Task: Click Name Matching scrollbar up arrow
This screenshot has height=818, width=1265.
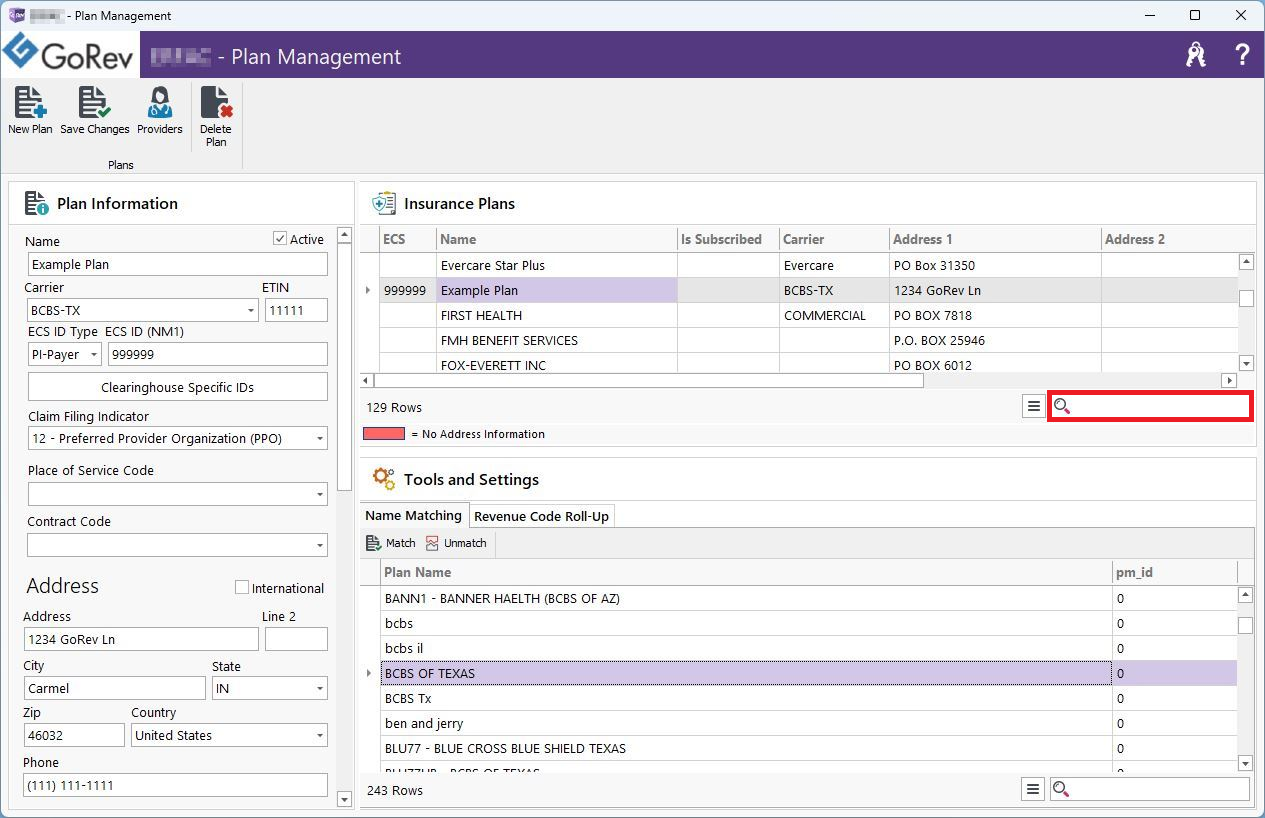Action: [x=1246, y=595]
